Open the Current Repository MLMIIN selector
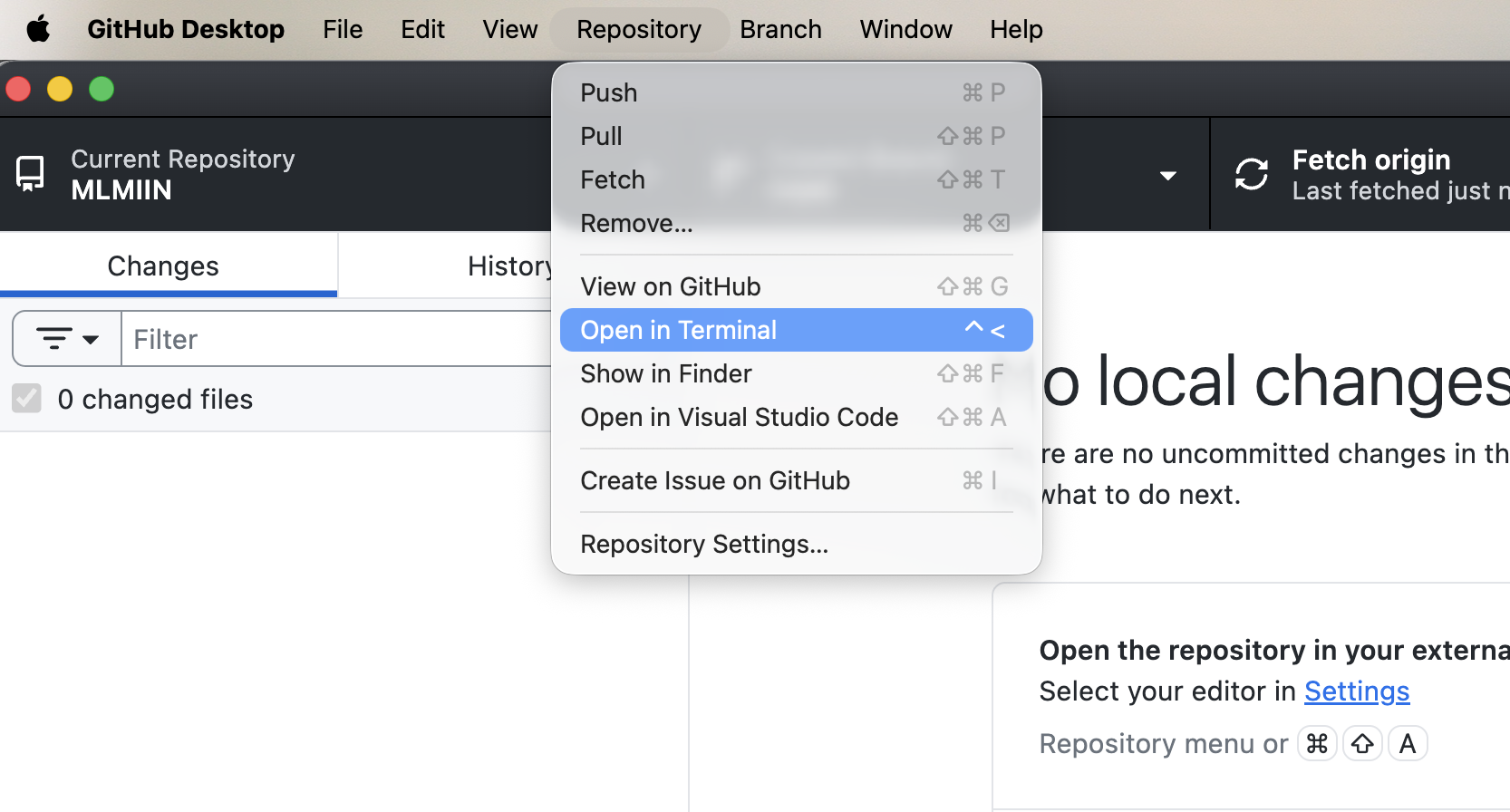This screenshot has width=1510, height=812. pyautogui.click(x=181, y=174)
